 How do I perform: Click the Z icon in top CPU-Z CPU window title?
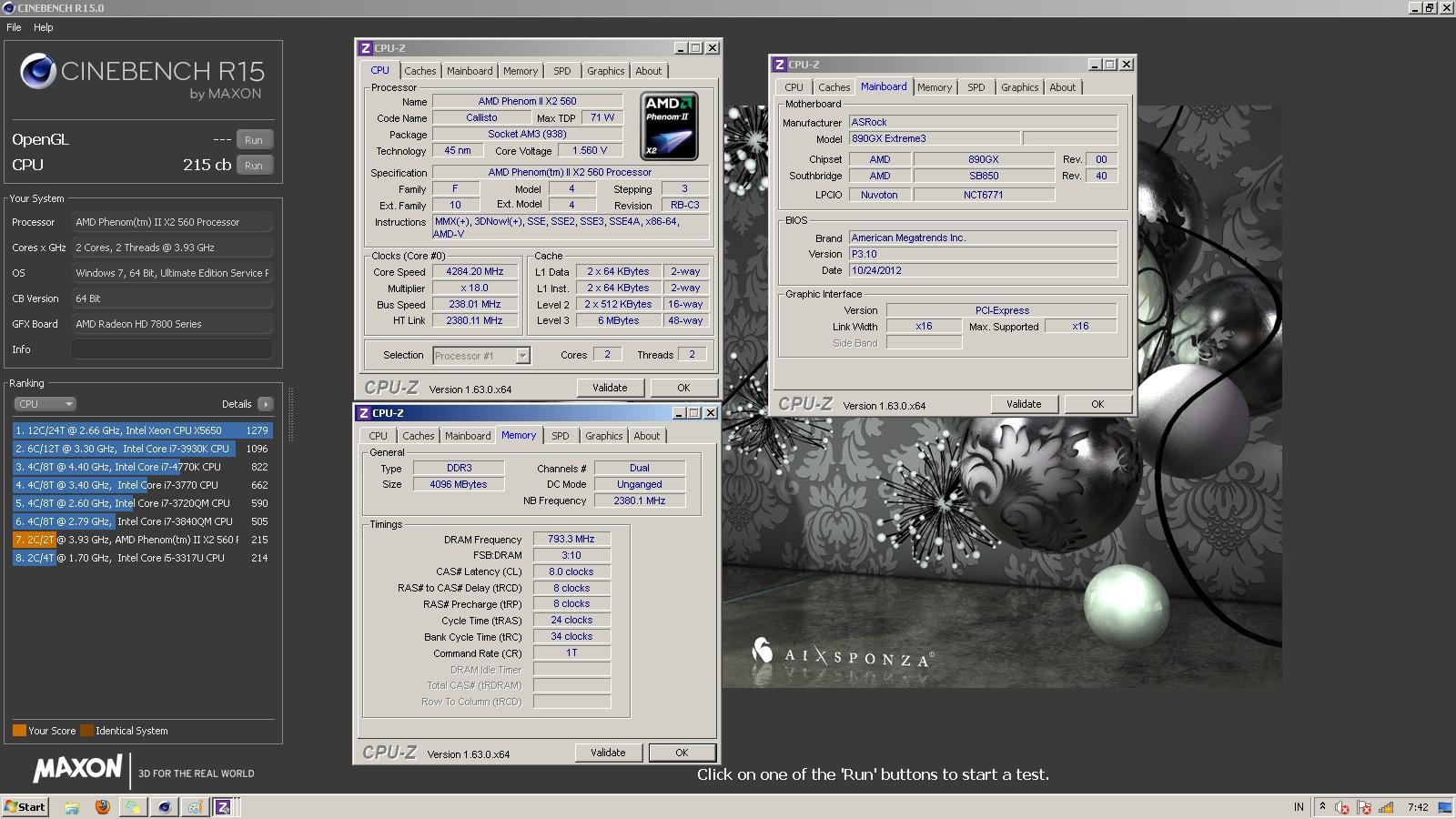point(365,48)
